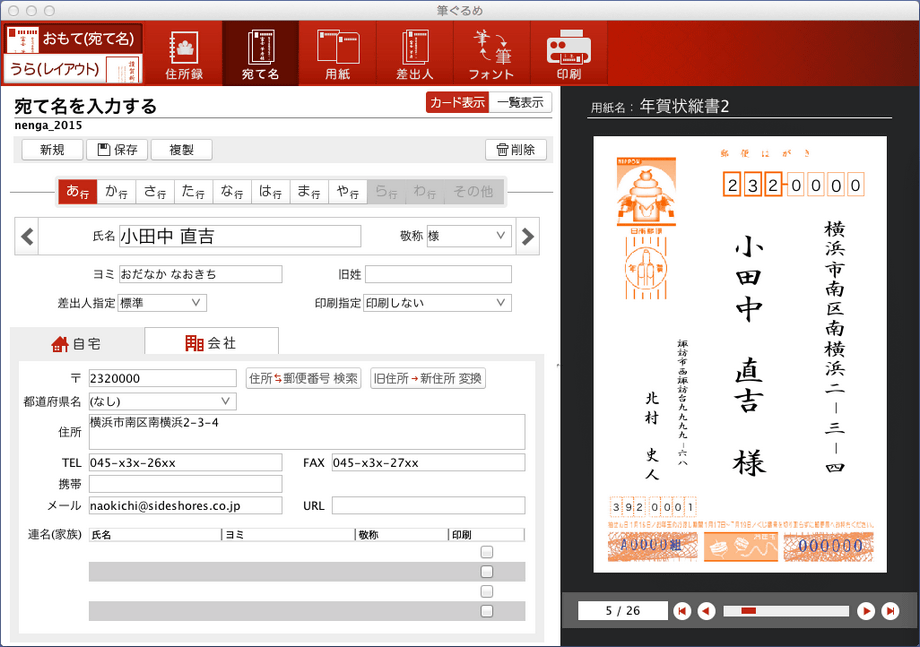The height and width of the screenshot is (647, 920).
Task: Filter addresses by た行
Action: coord(194,191)
